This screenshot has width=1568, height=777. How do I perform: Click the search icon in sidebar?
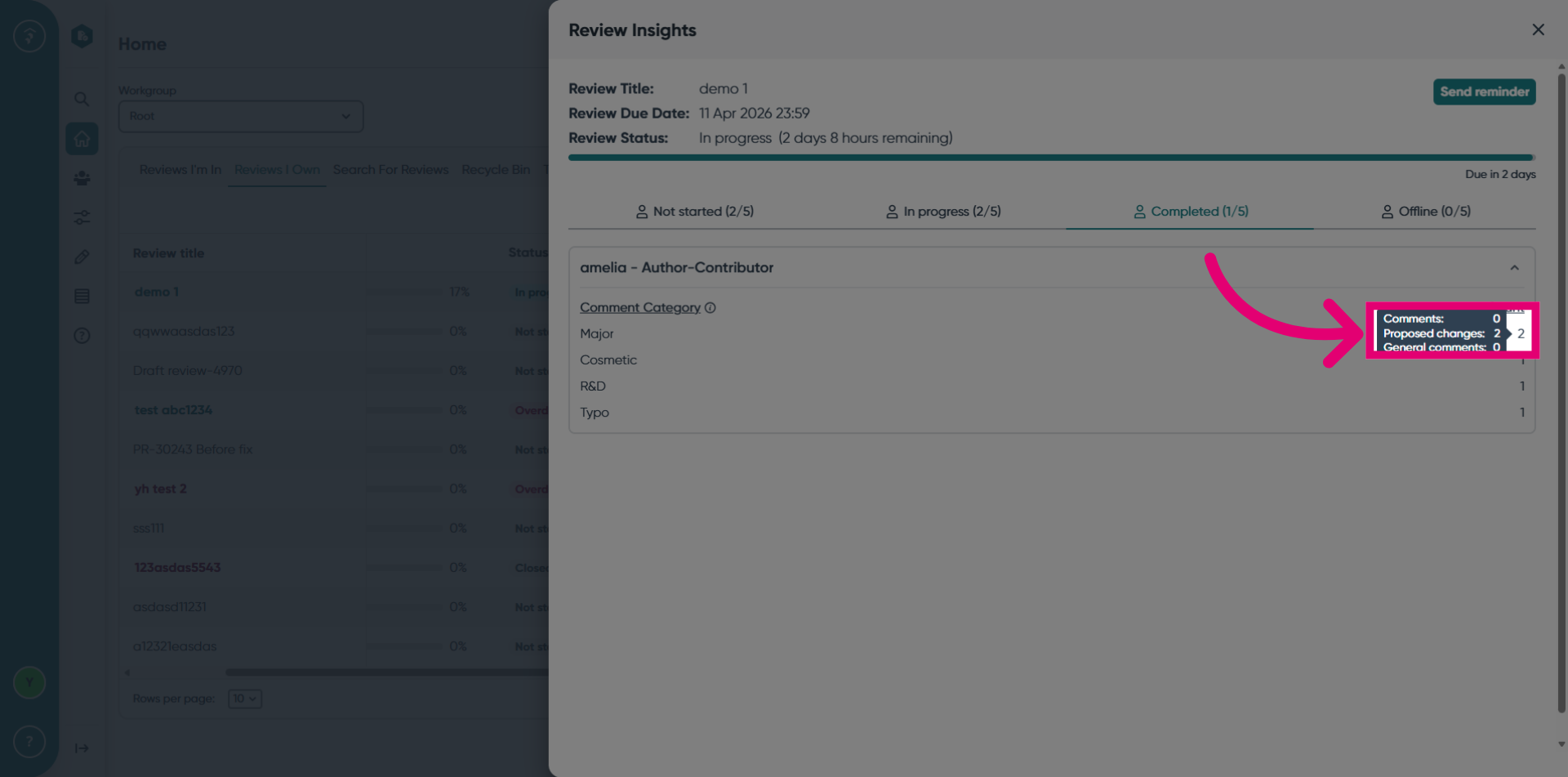tap(82, 99)
